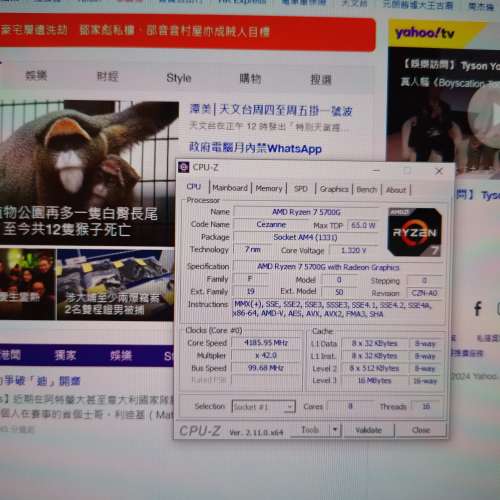The height and width of the screenshot is (500, 500).
Task: Switch to the CPU tab
Action: pos(194,187)
